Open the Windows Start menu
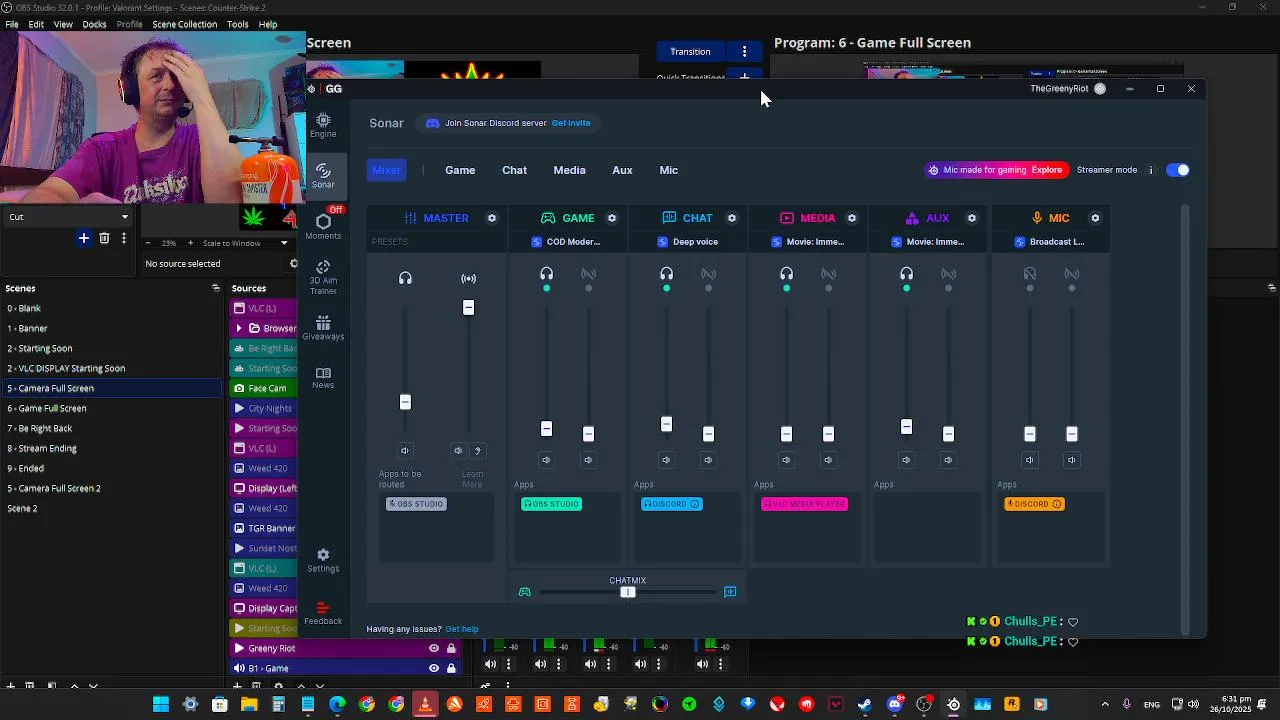1280x720 pixels. tap(161, 704)
